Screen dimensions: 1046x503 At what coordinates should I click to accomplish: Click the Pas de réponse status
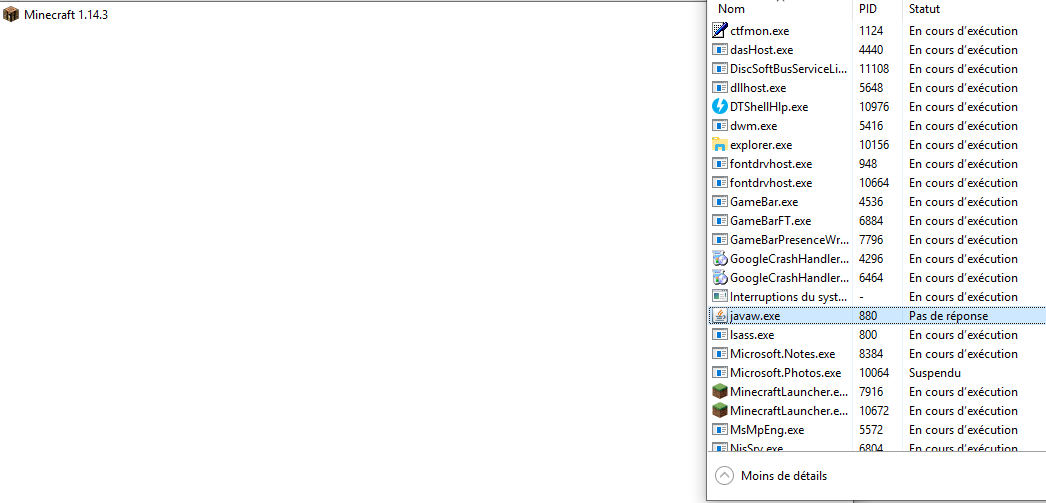948,316
